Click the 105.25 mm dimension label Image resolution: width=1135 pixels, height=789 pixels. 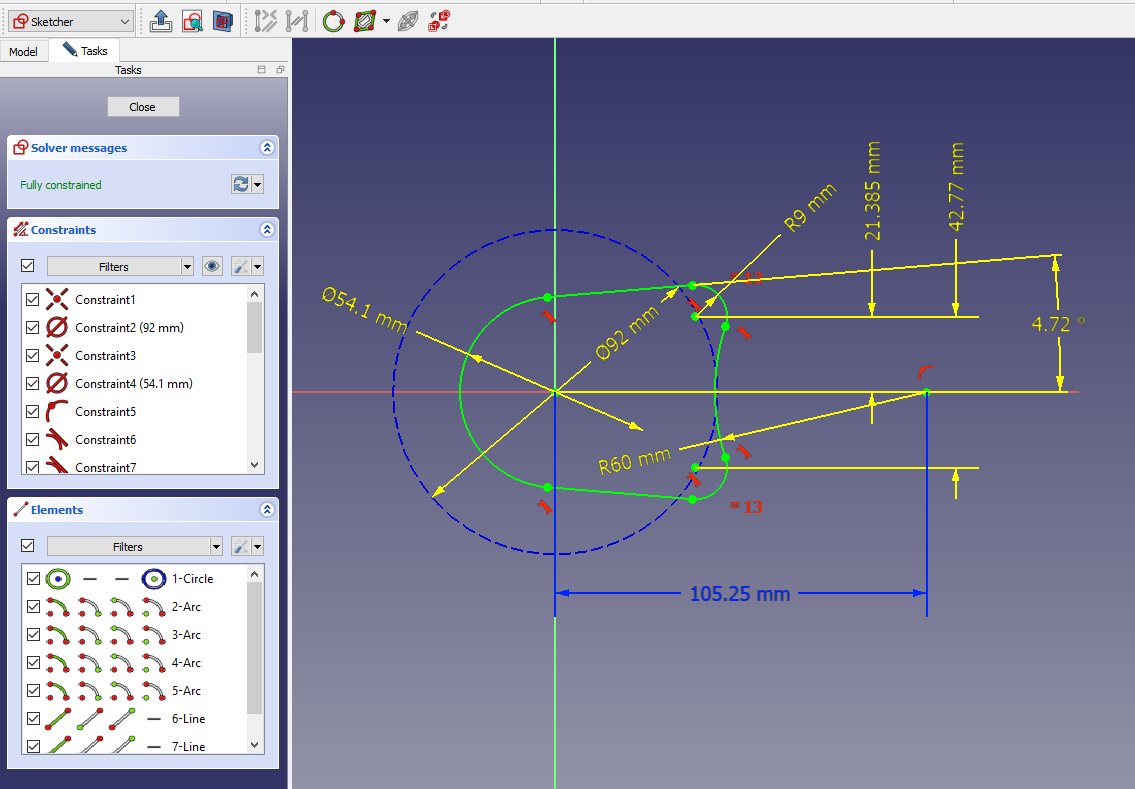(740, 594)
